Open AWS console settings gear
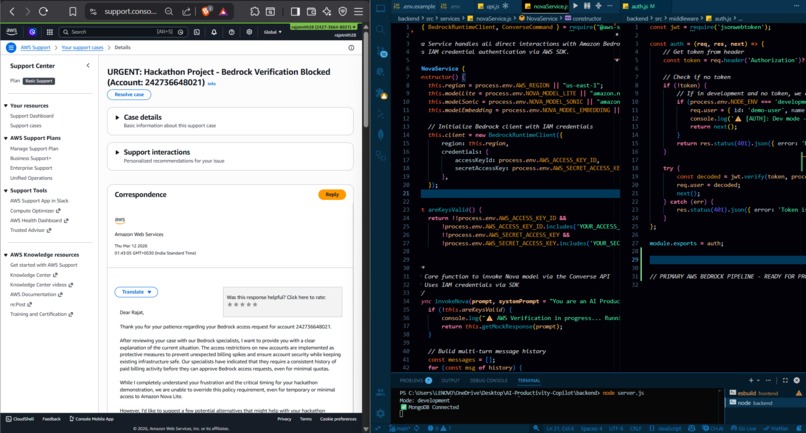806x433 pixels. click(249, 32)
